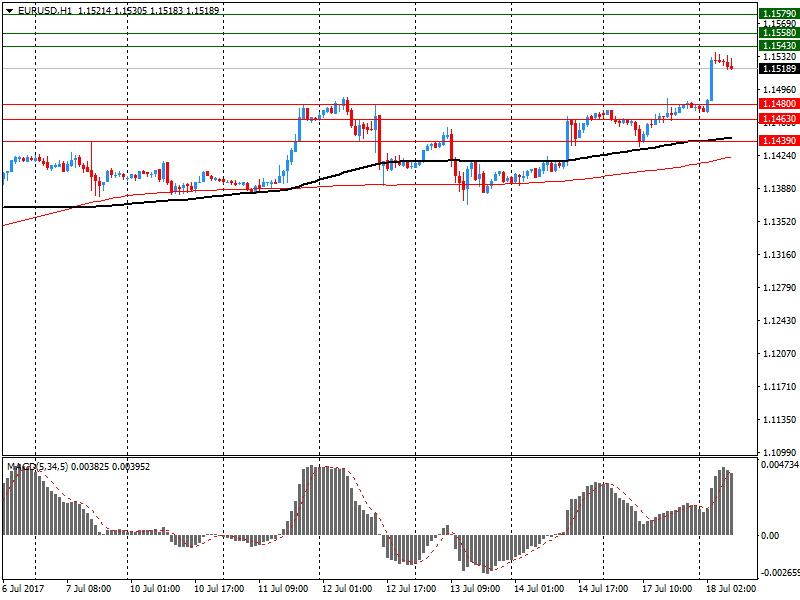
Task: Click the 1.11710 price scale value
Action: pos(779,387)
